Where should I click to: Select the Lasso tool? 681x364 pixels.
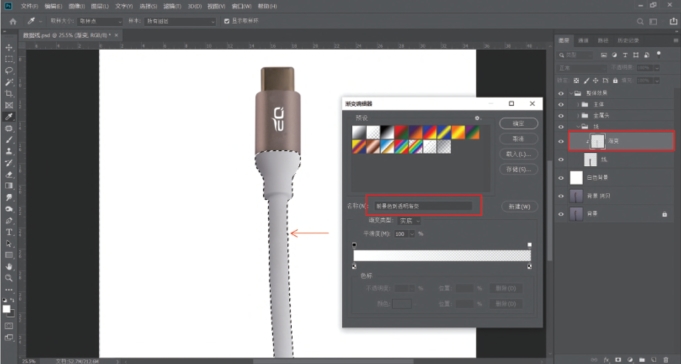[x=9, y=70]
